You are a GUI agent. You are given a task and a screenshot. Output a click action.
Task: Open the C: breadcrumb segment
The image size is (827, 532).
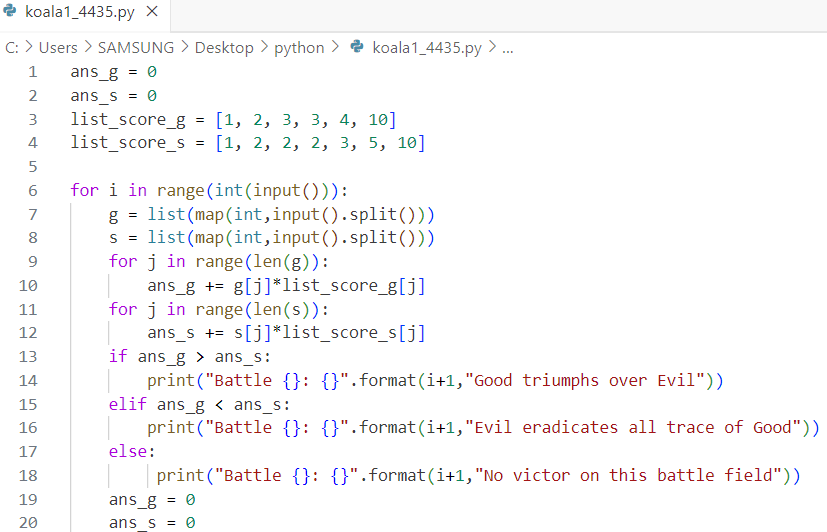12,48
